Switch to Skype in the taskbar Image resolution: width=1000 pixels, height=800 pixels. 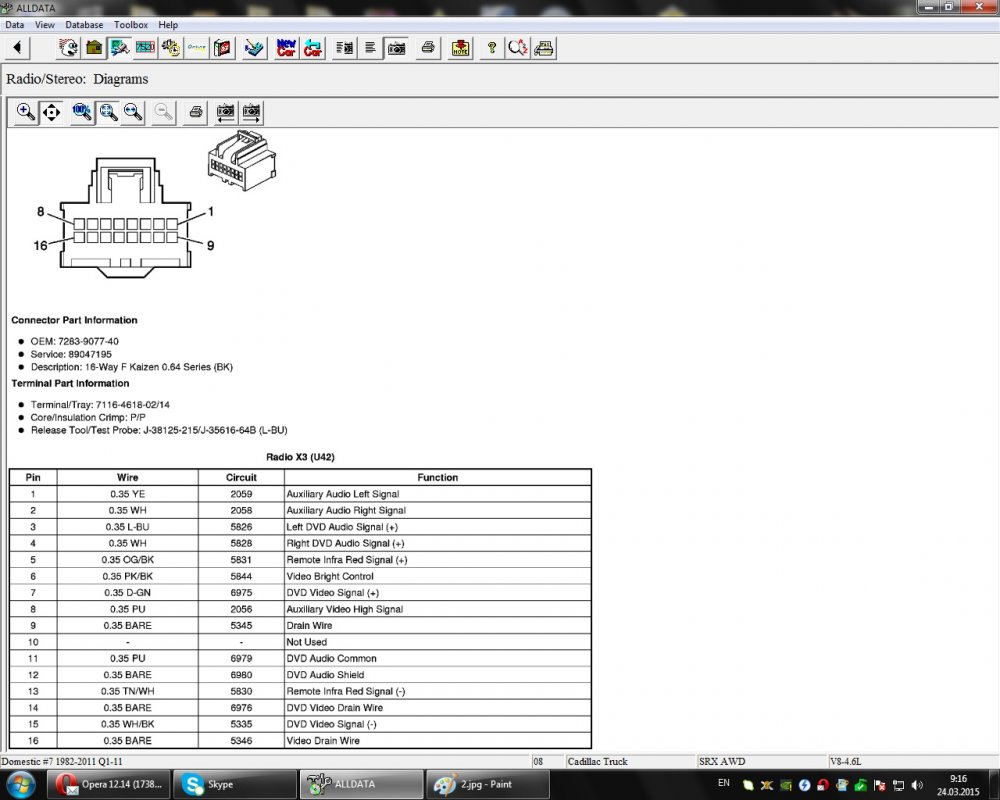(235, 784)
